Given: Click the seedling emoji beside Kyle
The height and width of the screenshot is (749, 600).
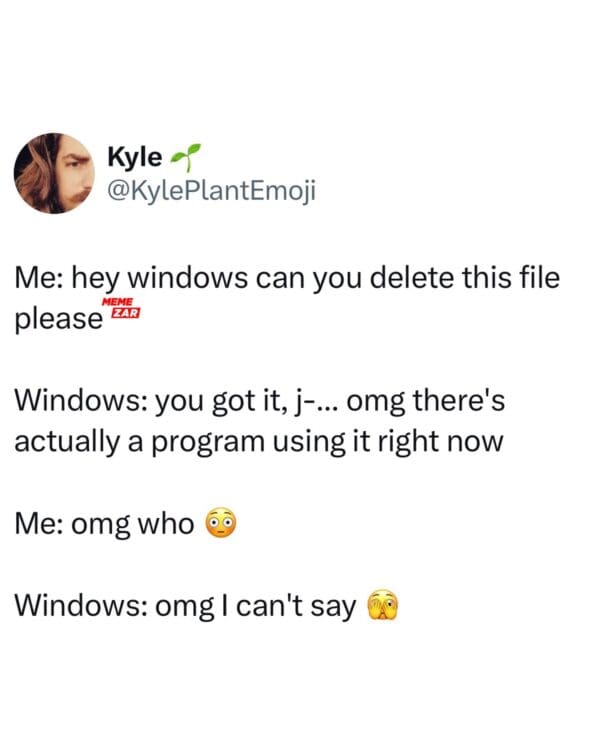Looking at the screenshot, I should point(186,157).
